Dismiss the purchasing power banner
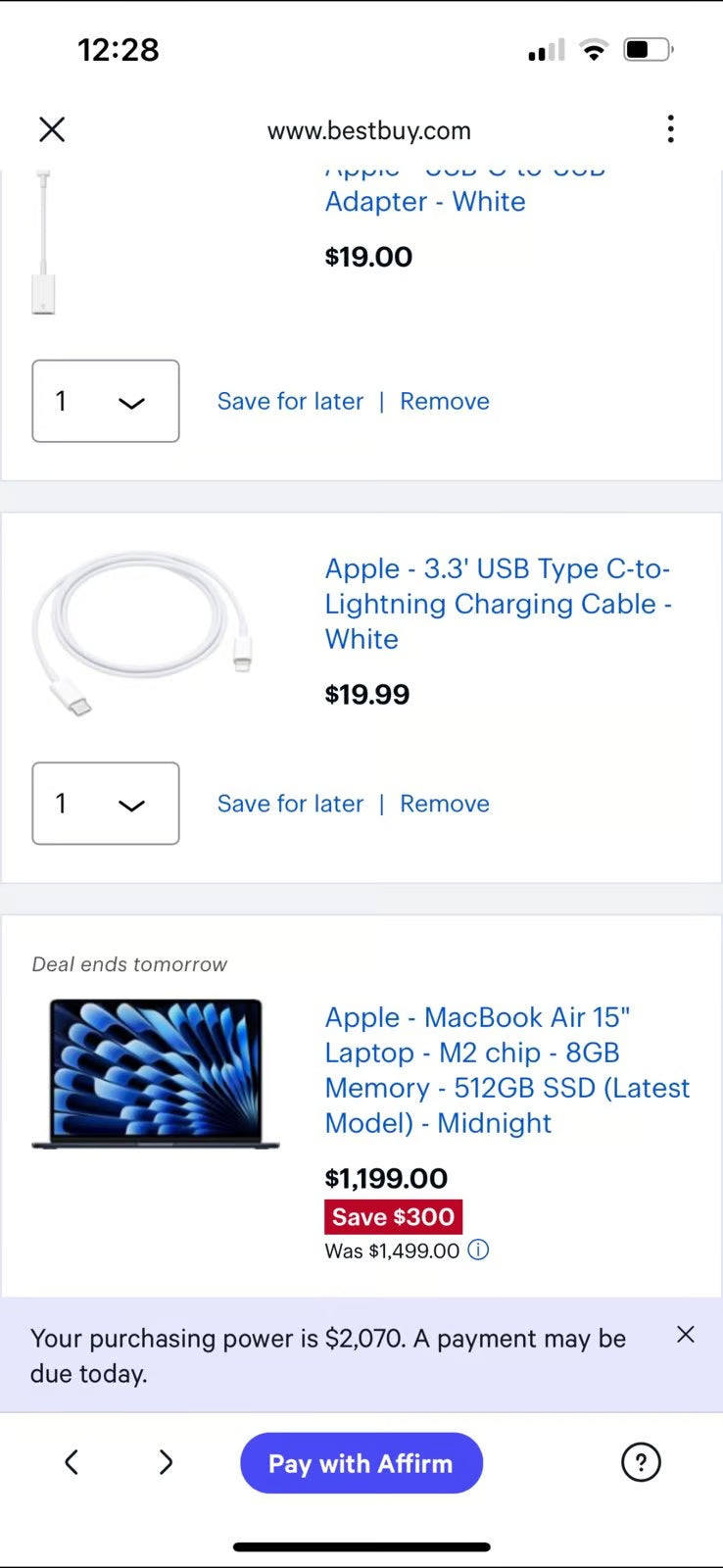This screenshot has width=723, height=1568. (685, 1334)
